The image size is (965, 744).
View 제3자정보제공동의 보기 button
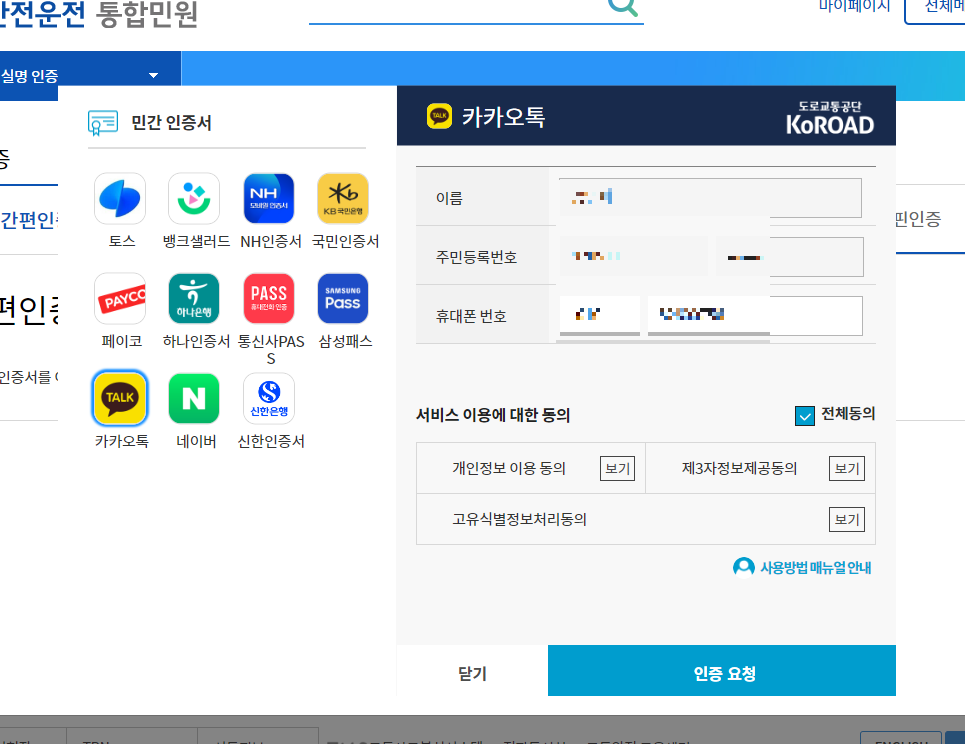tap(847, 468)
